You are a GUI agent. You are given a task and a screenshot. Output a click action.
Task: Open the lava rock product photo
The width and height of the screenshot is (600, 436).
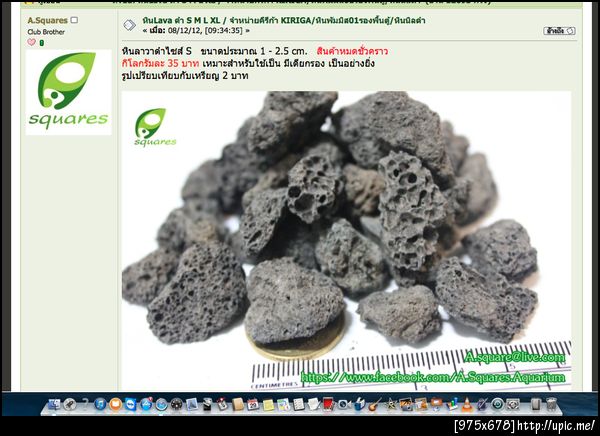point(346,240)
